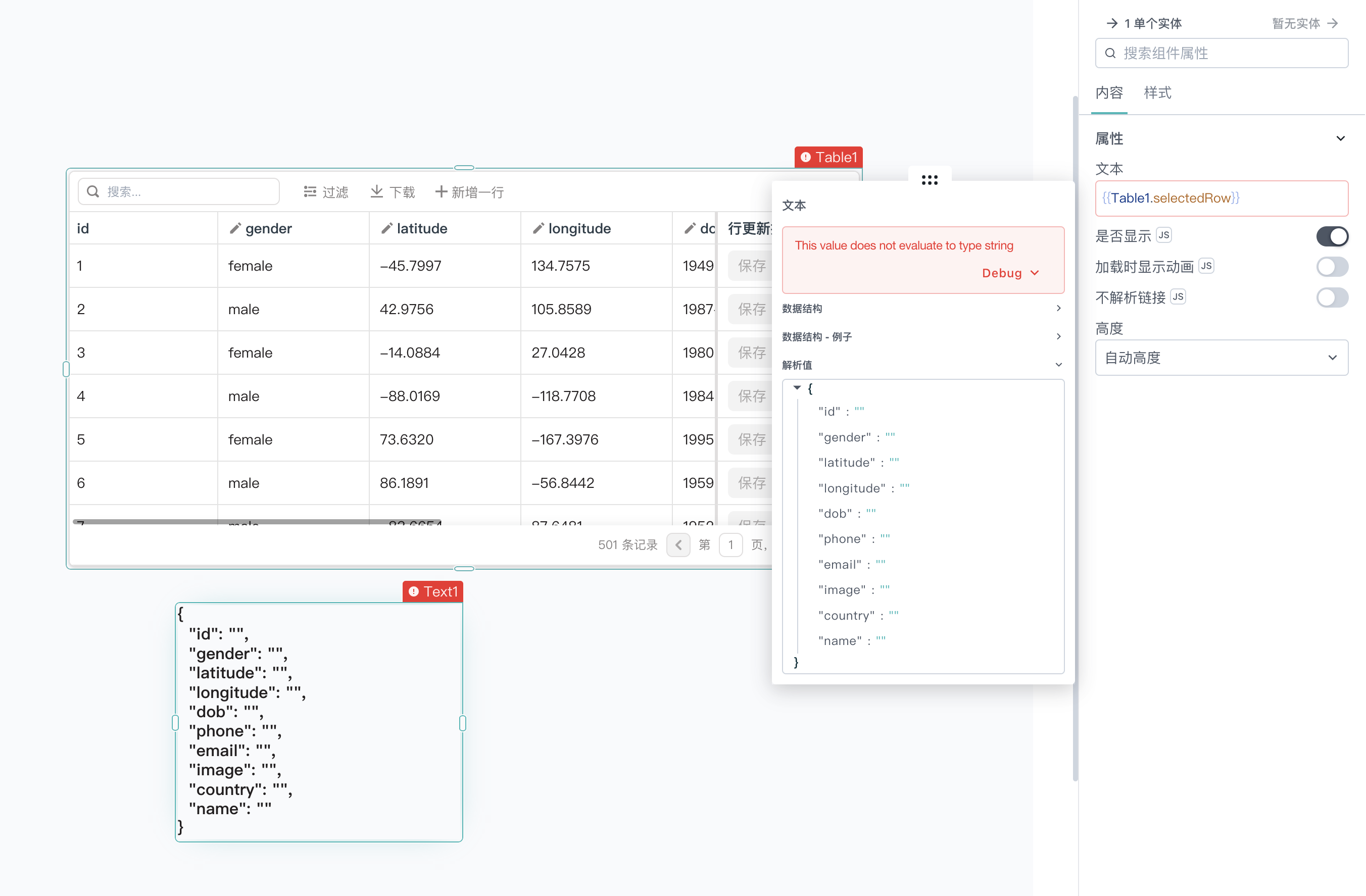Open the Debug dropdown in error box
Screen dimensions: 1366x896
pyautogui.click(x=1011, y=273)
